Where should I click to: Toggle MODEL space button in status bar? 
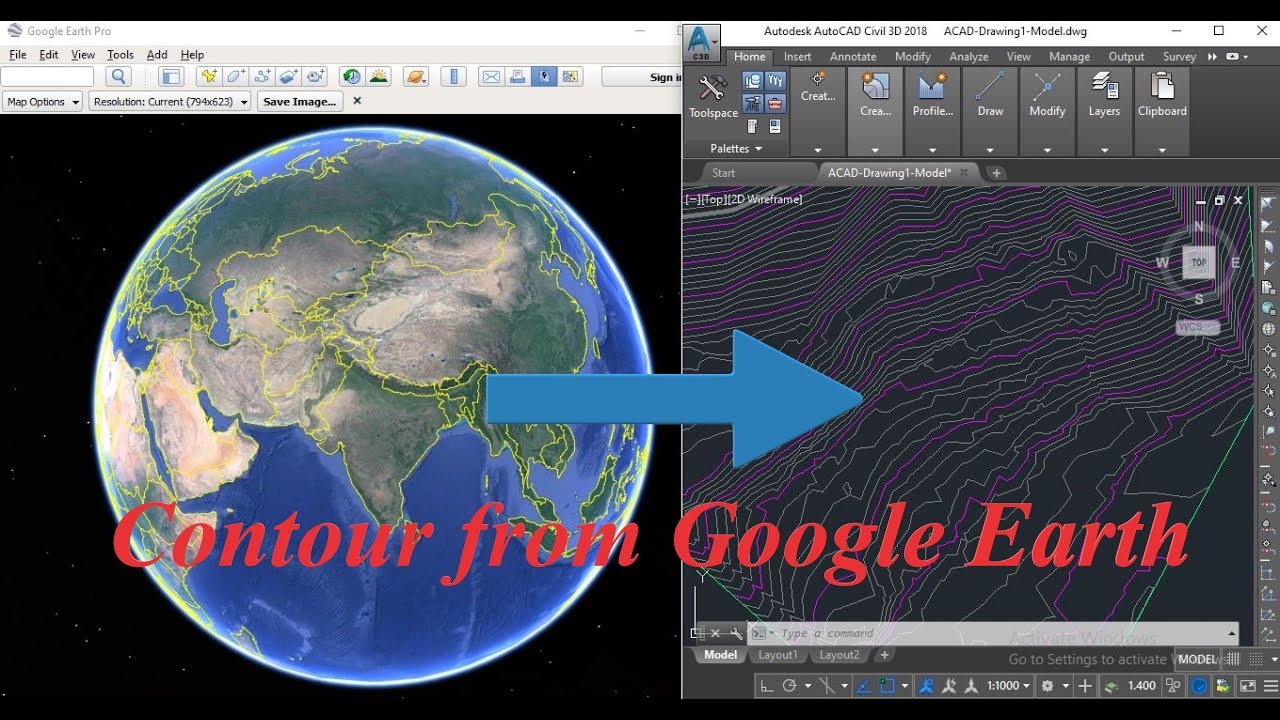point(1196,659)
